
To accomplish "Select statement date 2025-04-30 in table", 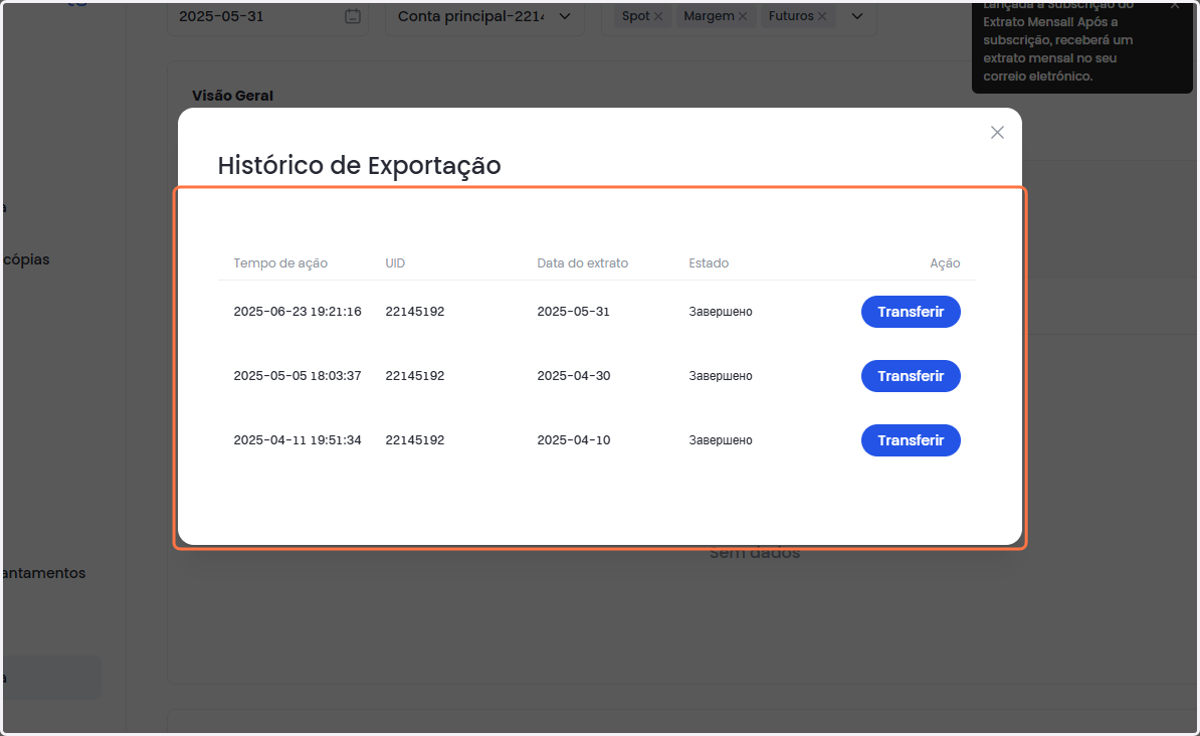I will pos(574,376).
